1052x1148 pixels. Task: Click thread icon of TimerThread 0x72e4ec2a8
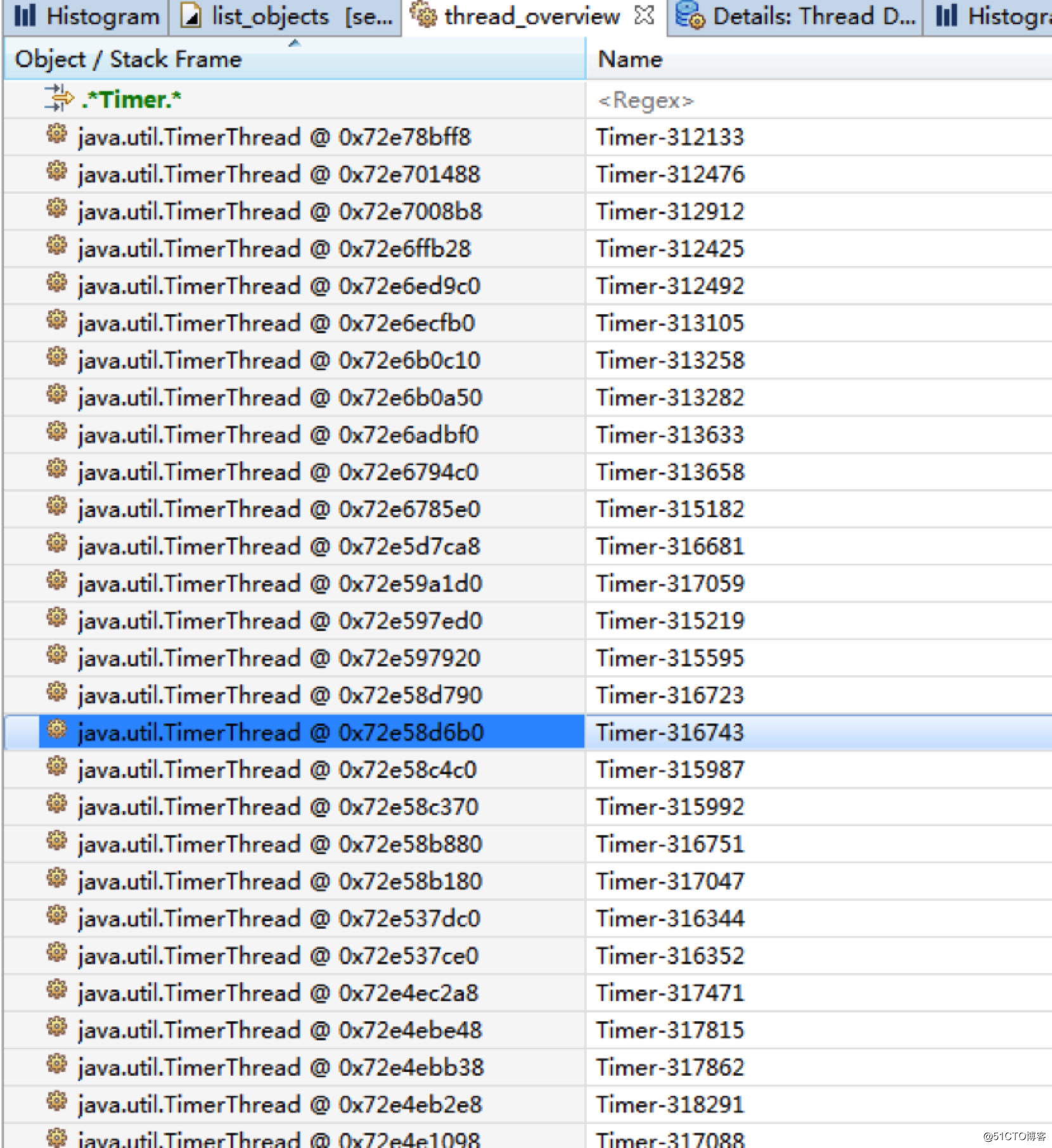coord(56,990)
